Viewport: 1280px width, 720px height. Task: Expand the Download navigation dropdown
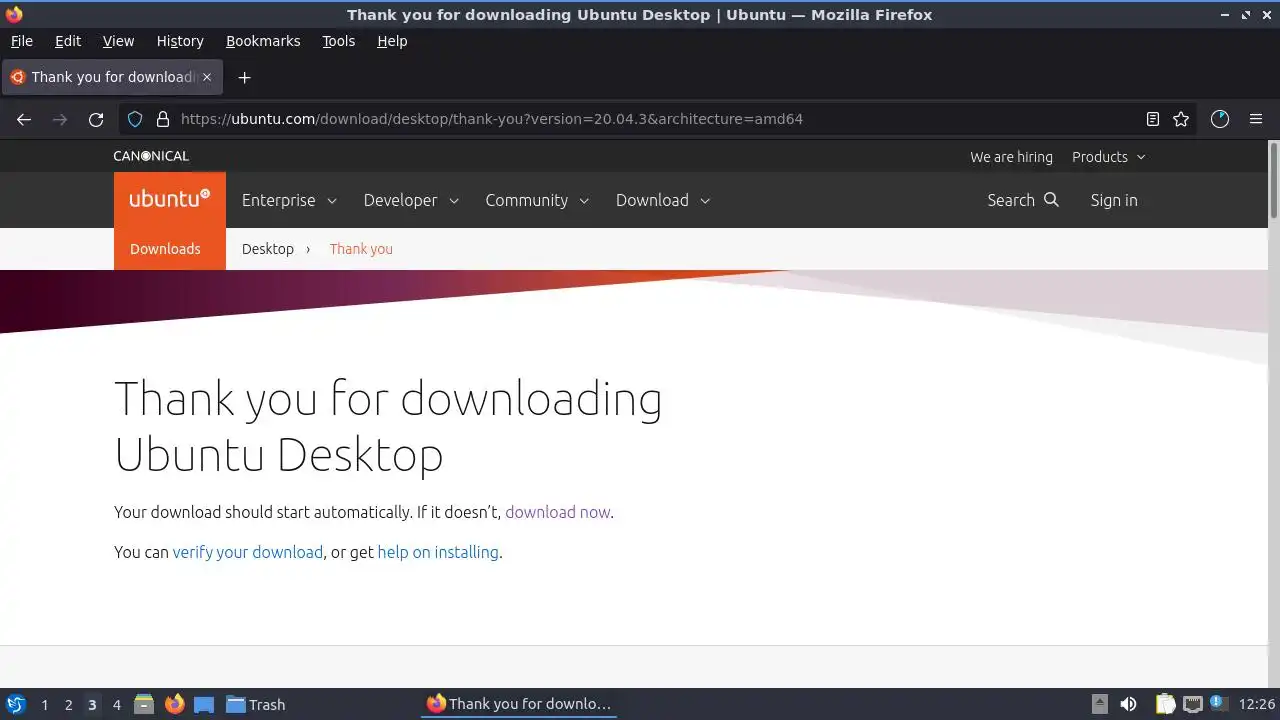pyautogui.click(x=663, y=200)
